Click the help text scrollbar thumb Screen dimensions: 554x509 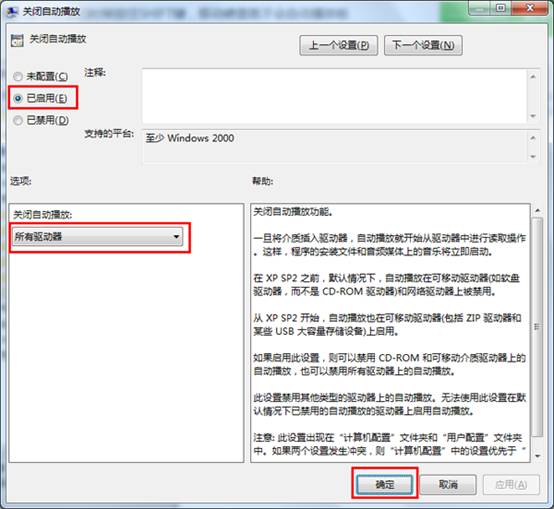537,327
